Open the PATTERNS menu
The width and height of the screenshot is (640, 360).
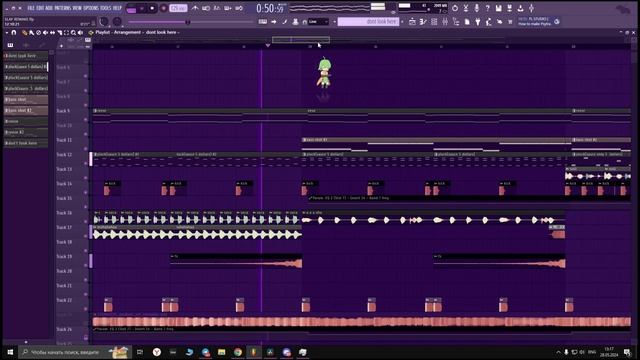pos(62,8)
